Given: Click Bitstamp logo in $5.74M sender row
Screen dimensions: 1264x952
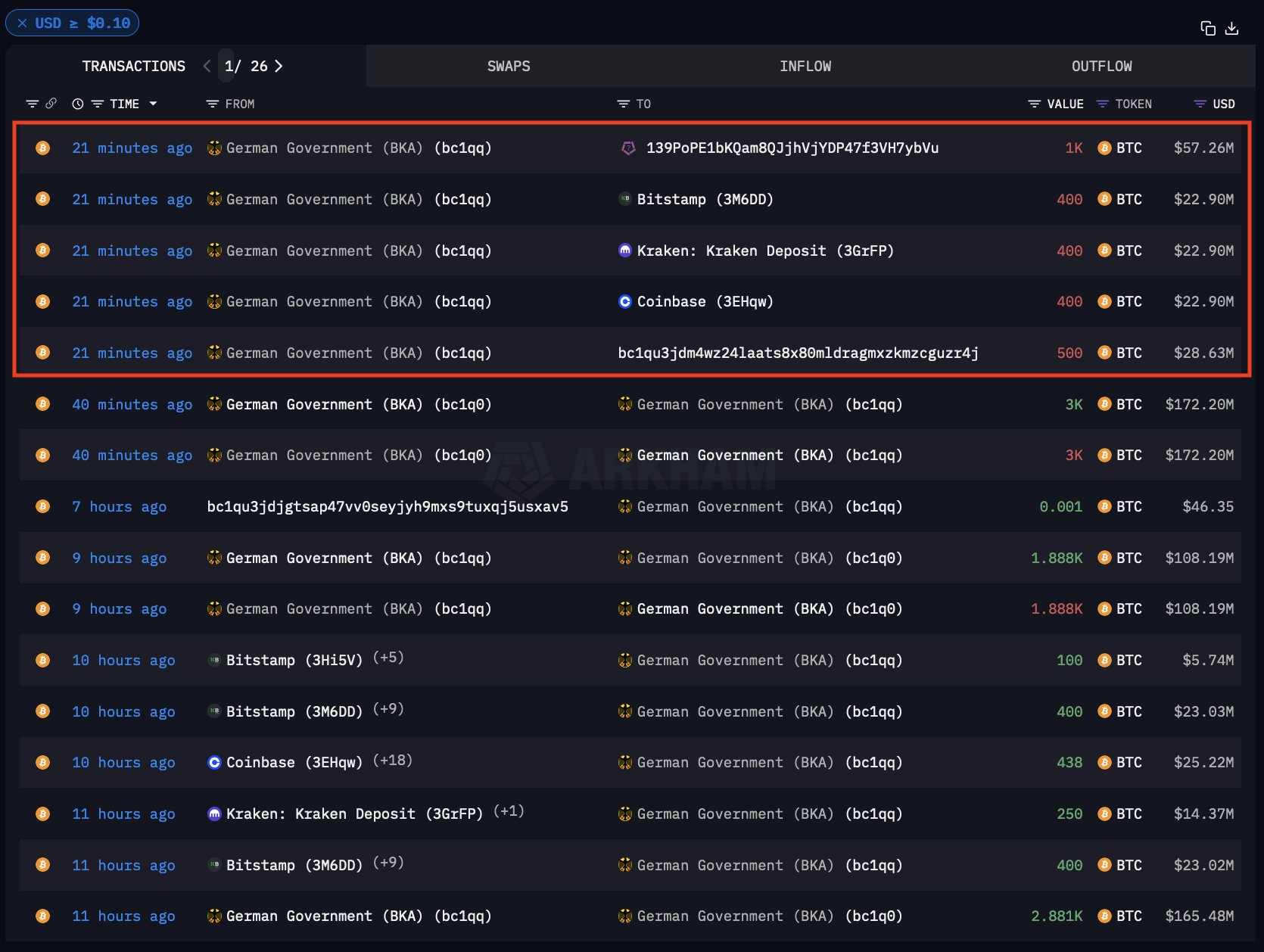Looking at the screenshot, I should tap(214, 661).
